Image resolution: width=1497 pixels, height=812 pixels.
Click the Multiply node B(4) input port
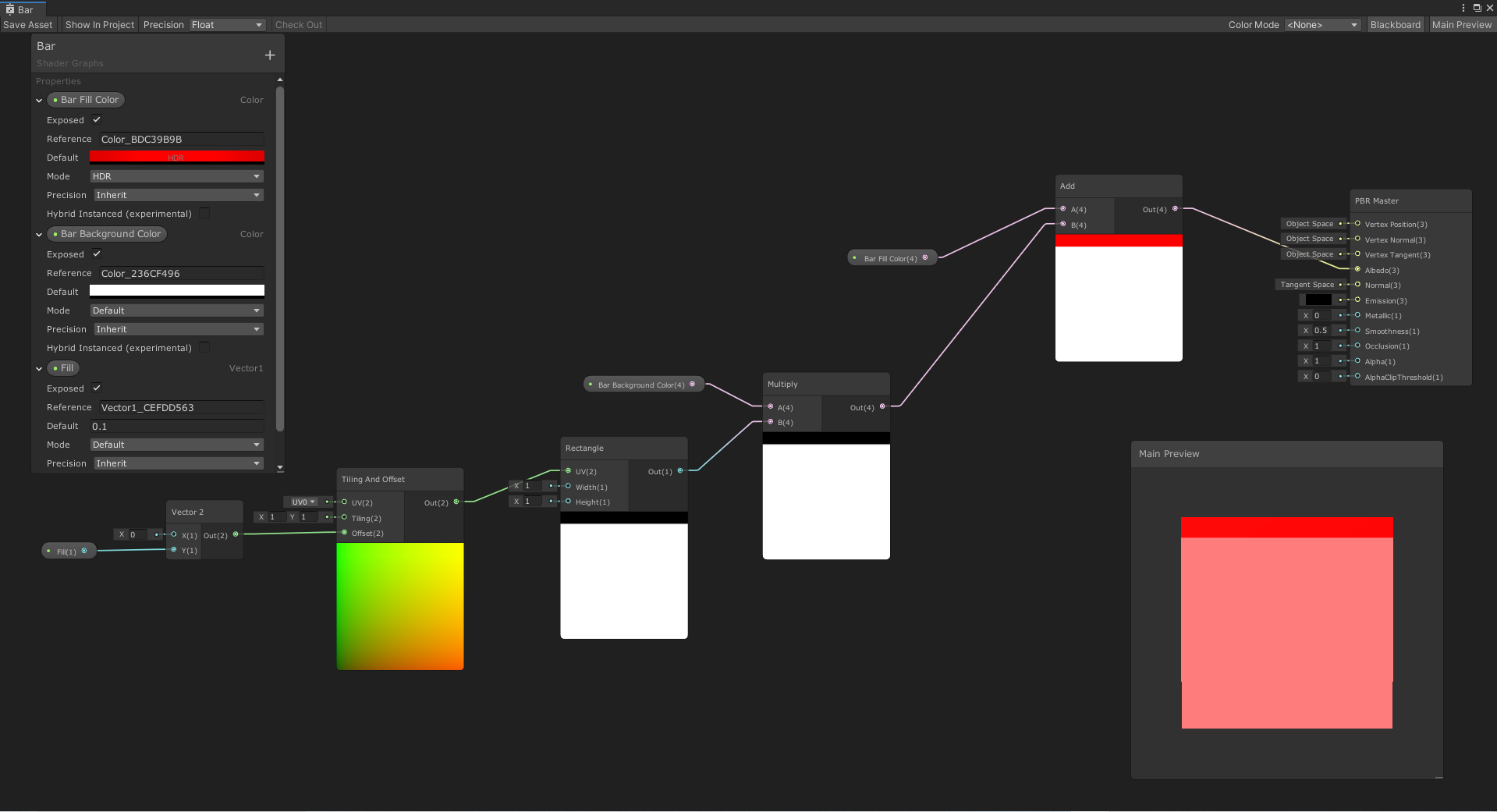(771, 422)
